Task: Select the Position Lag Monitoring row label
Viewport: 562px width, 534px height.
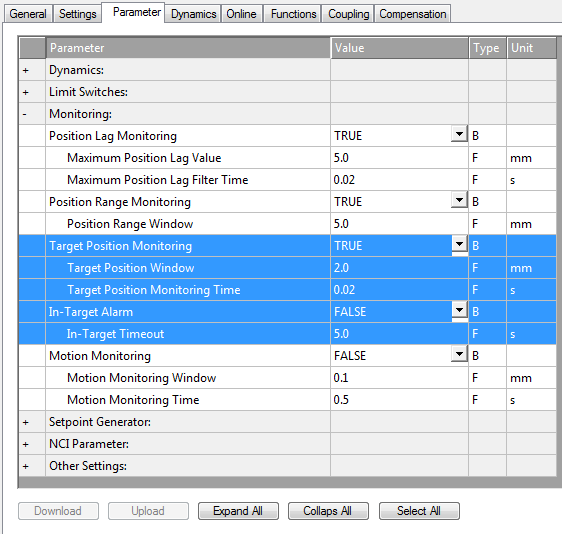Action: click(113, 136)
